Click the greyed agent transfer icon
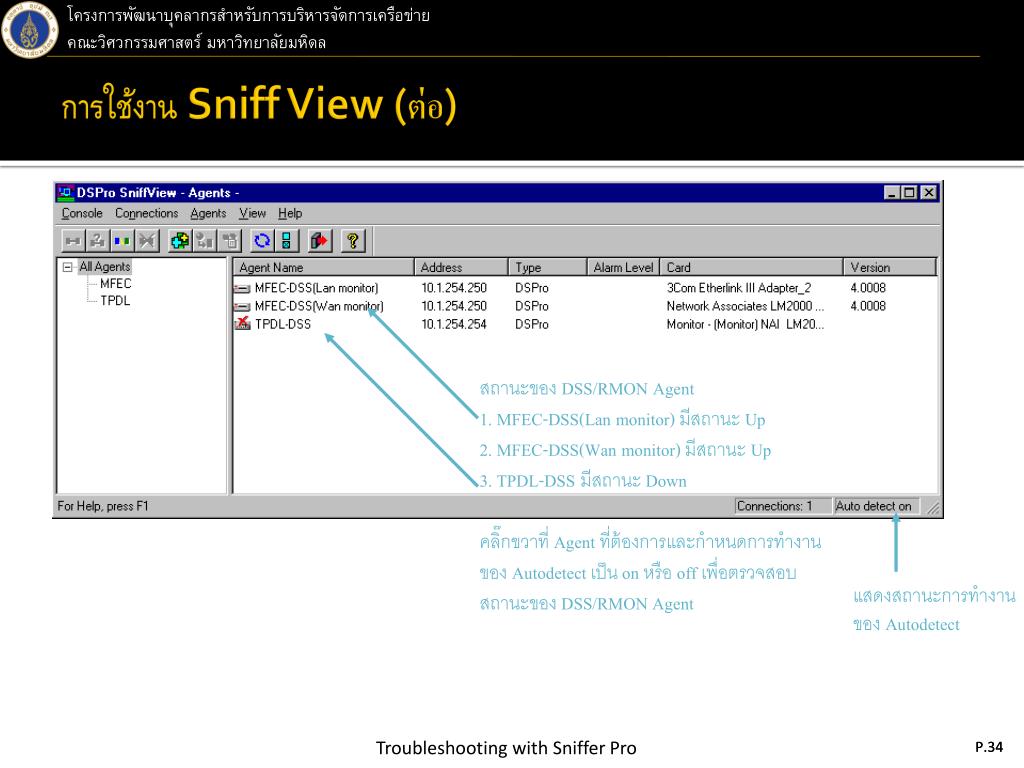Screen dimensions: 1024x768 click(204, 241)
